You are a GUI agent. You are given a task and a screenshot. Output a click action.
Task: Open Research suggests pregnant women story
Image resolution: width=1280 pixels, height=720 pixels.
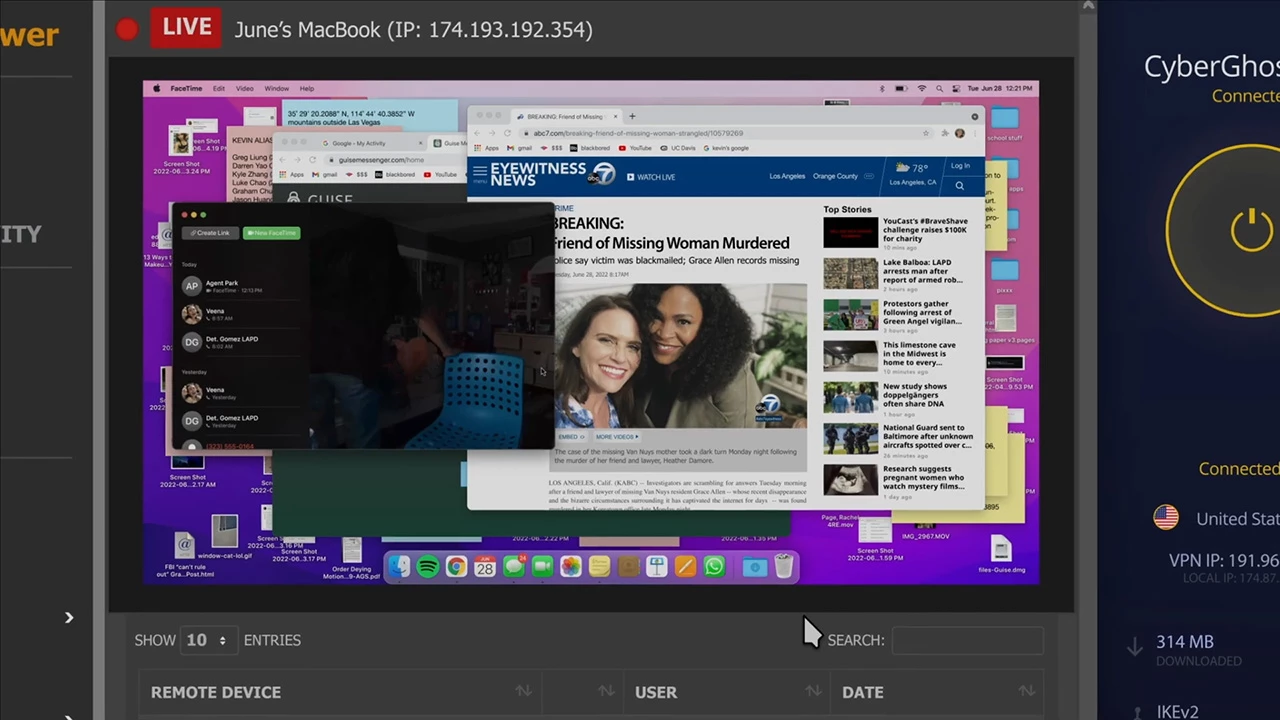click(896, 481)
